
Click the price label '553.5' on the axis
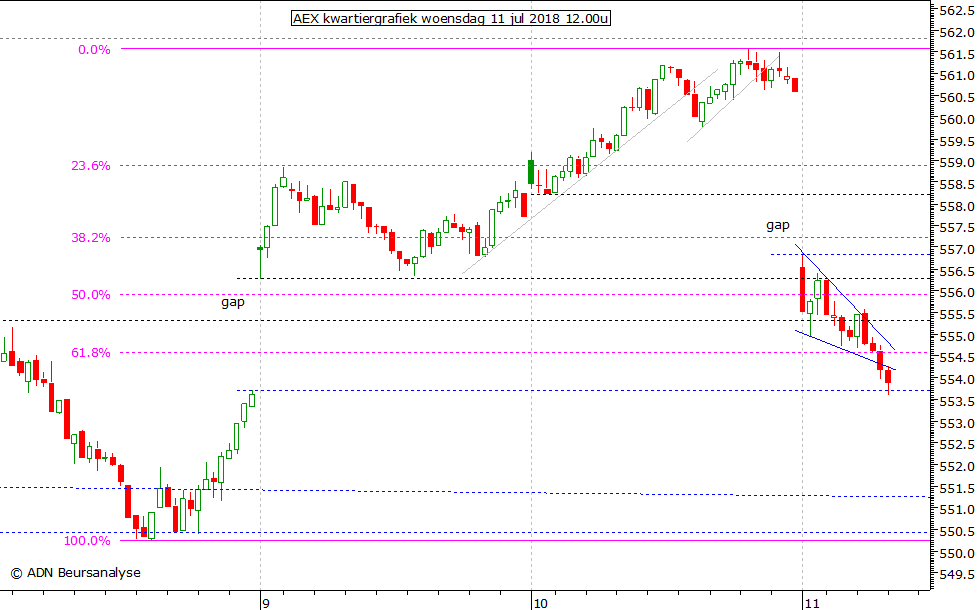point(957,401)
